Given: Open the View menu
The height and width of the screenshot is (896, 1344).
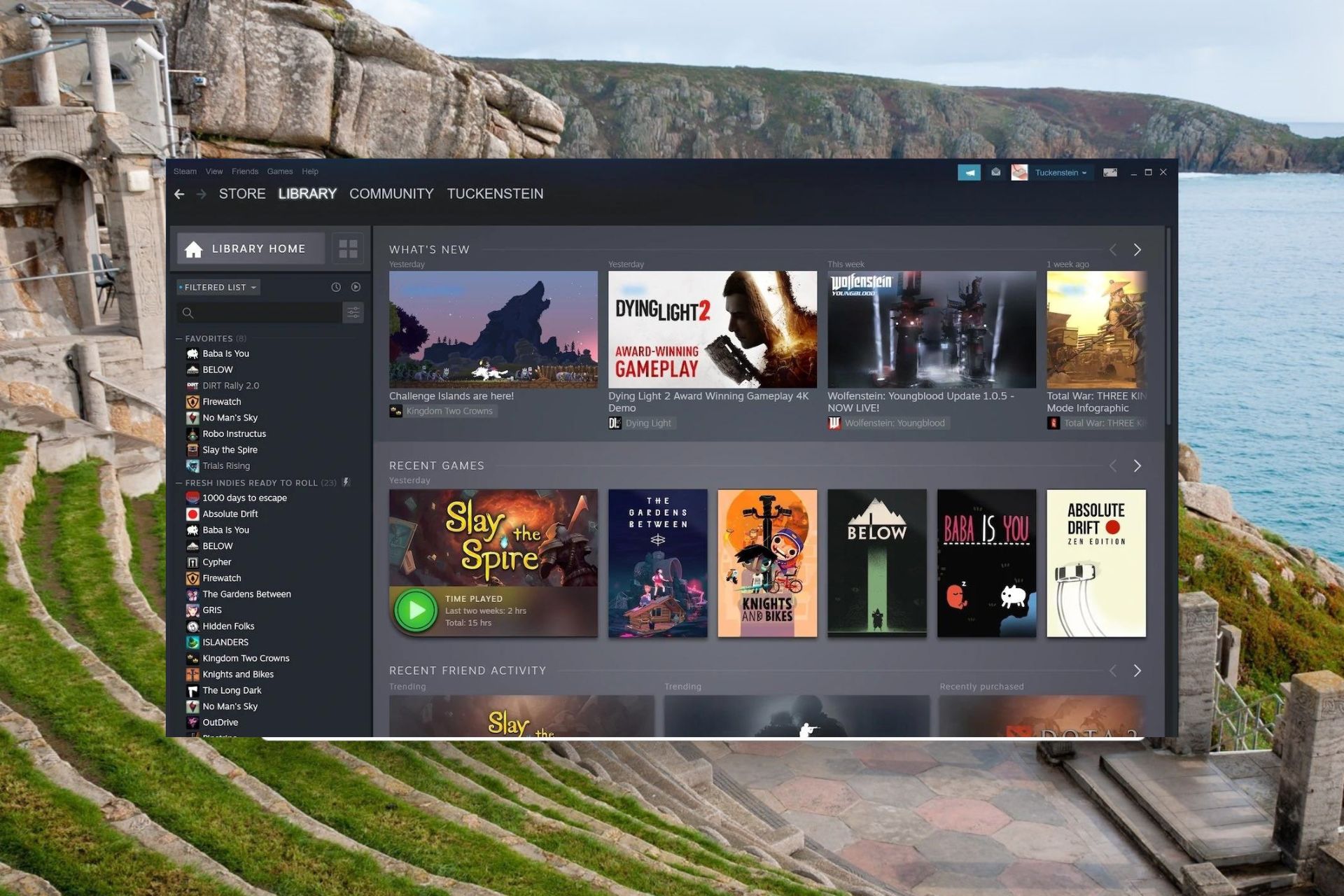Looking at the screenshot, I should click(x=214, y=171).
